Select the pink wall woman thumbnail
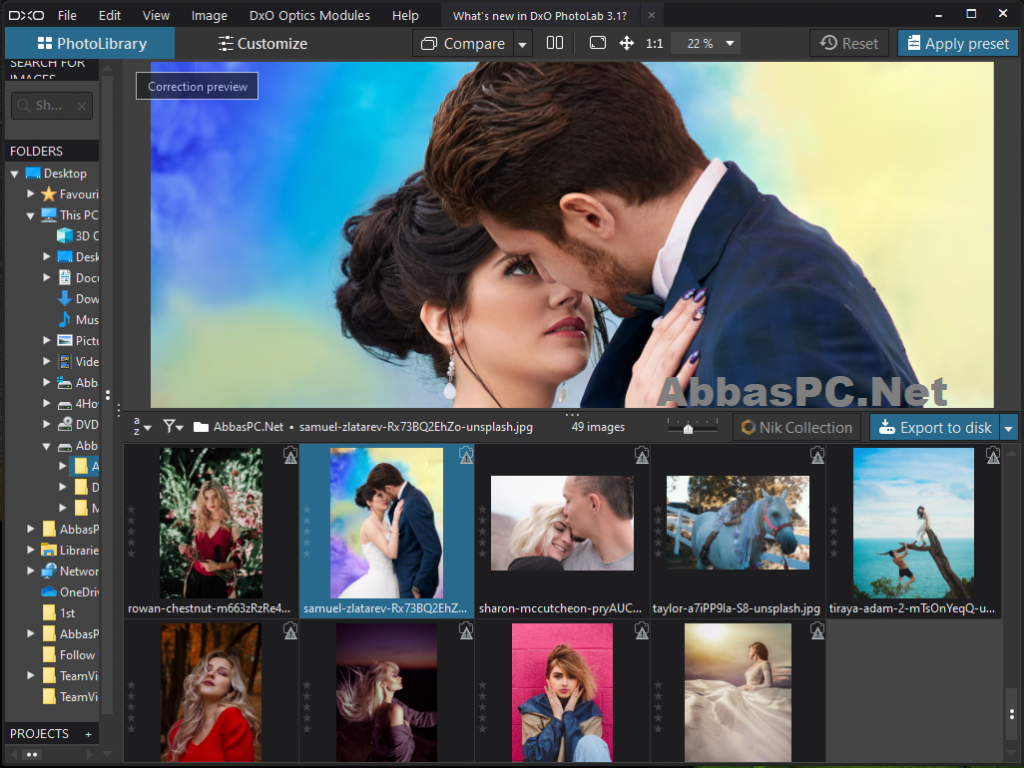 pyautogui.click(x=562, y=692)
